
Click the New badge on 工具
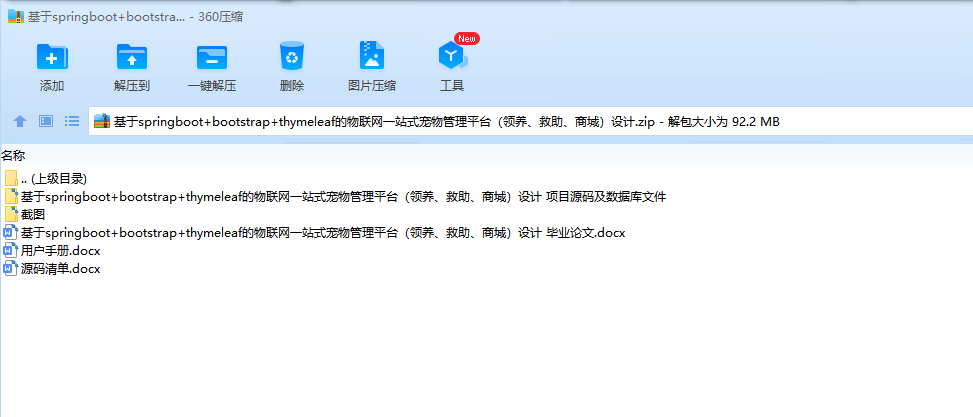[467, 38]
